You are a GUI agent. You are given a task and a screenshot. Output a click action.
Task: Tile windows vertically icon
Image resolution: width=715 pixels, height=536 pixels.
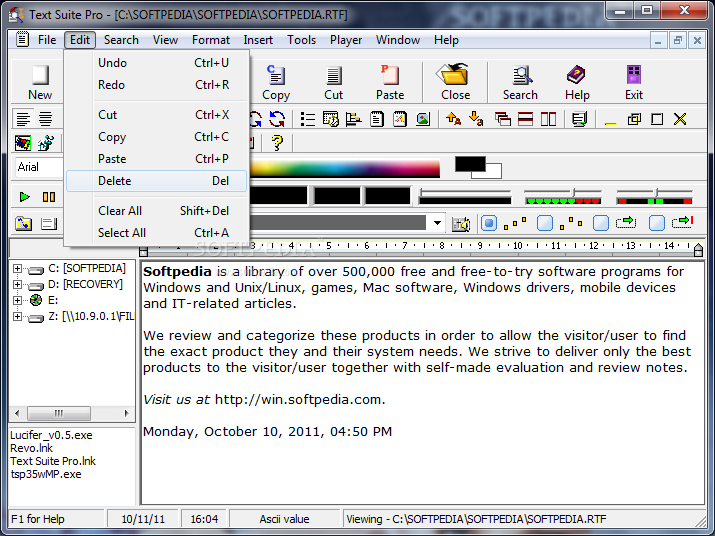[548, 119]
